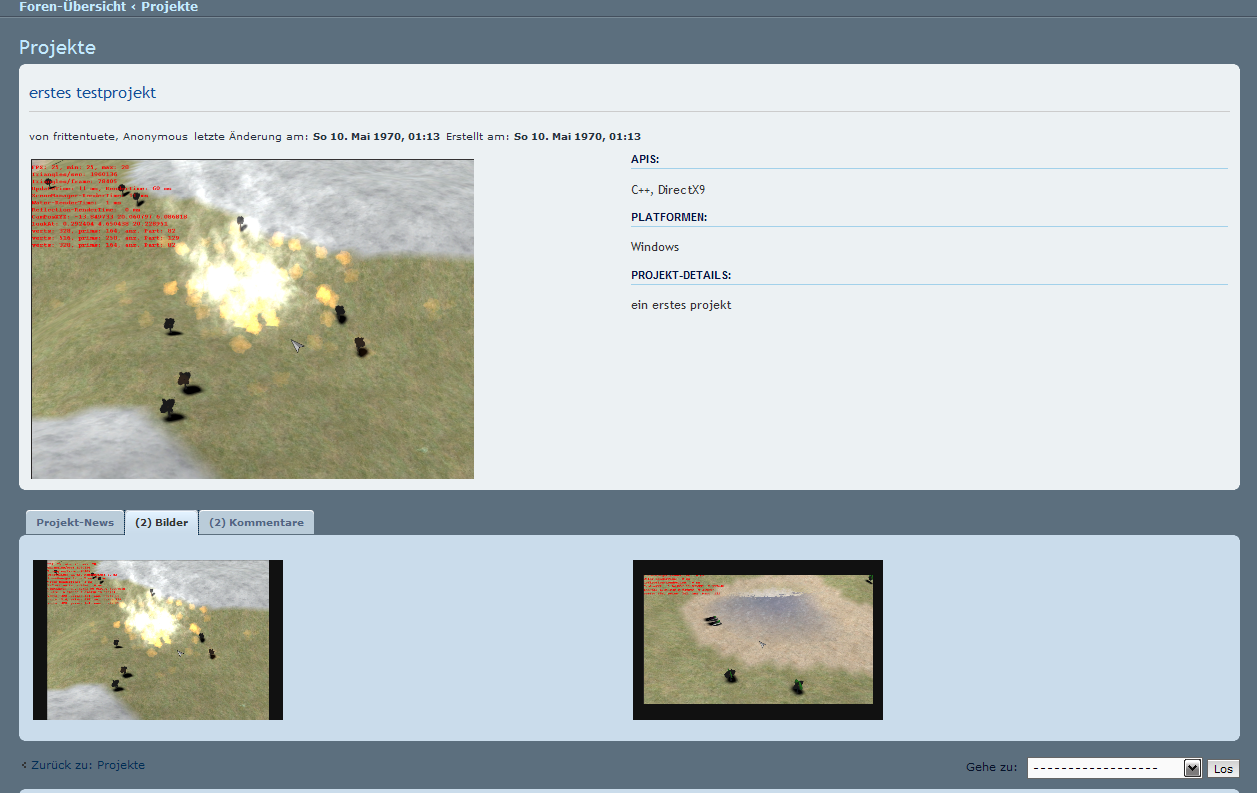
Task: Go back via 'Zurück zu: Projekte' link
Action: tap(87, 765)
